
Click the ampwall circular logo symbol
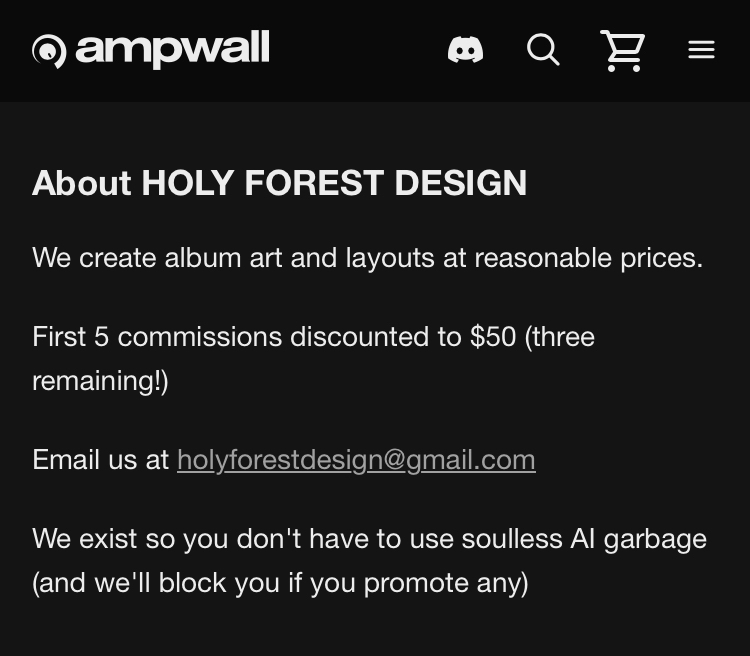49,50
